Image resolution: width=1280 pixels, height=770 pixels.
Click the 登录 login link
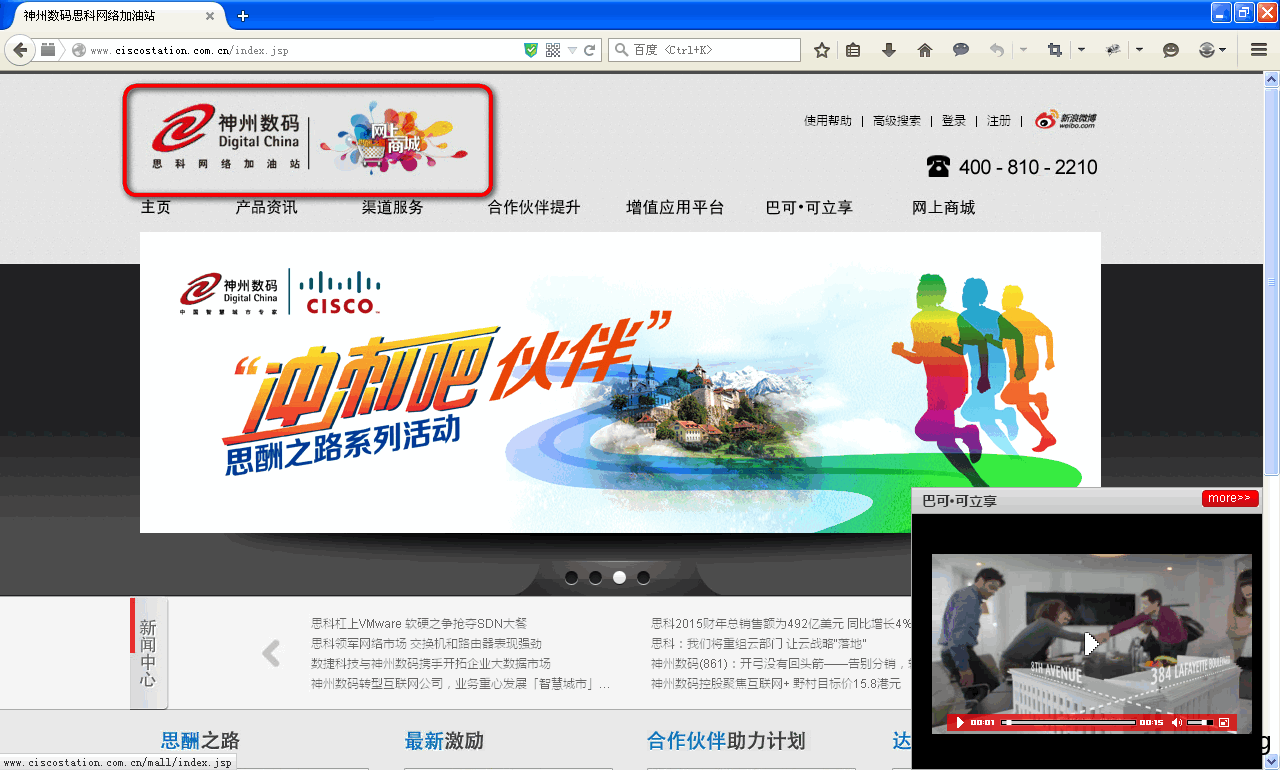954,121
